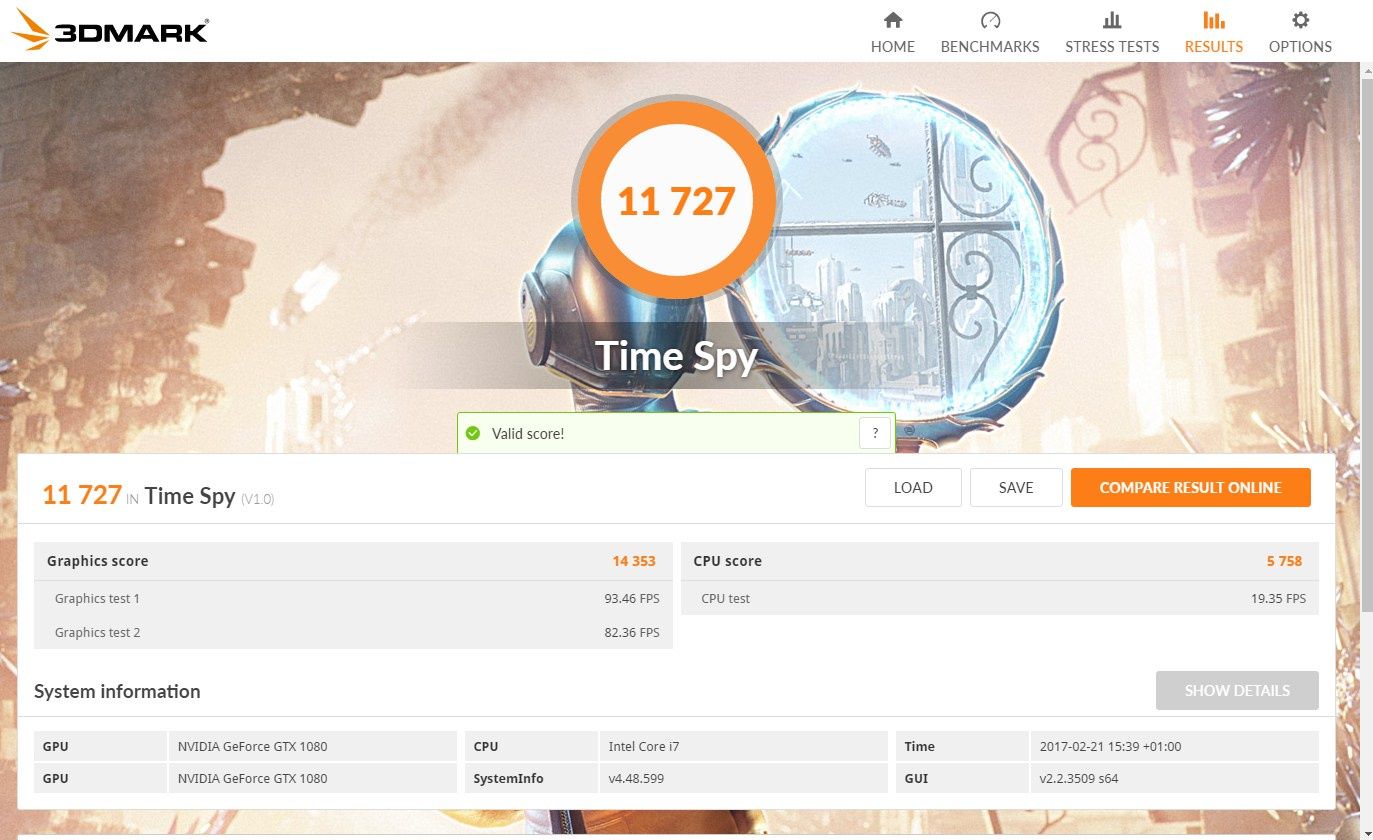Click COMPARE RESULT ONLINE button

pos(1190,487)
